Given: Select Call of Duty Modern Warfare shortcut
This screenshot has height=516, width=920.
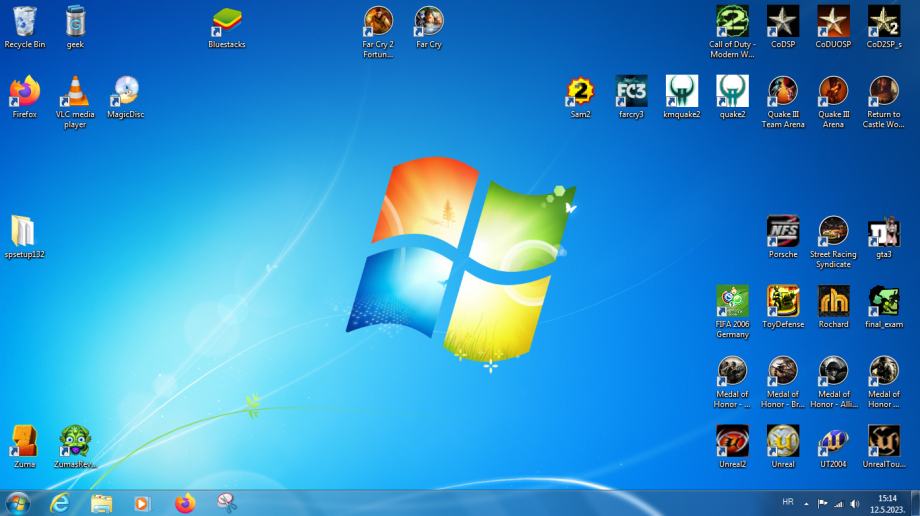Looking at the screenshot, I should pos(732,32).
